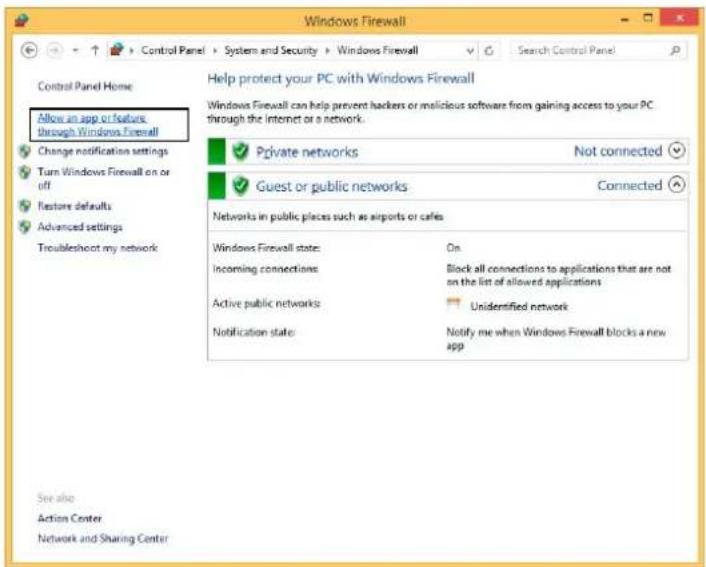Click Windows Firewall breadcrumb segment
Image resolution: width=706 pixels, height=567 pixels.
pos(377,50)
